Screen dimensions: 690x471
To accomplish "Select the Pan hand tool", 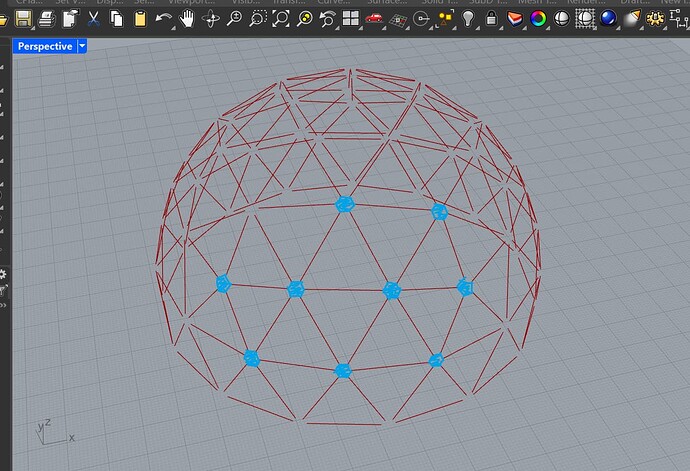I will [x=187, y=19].
